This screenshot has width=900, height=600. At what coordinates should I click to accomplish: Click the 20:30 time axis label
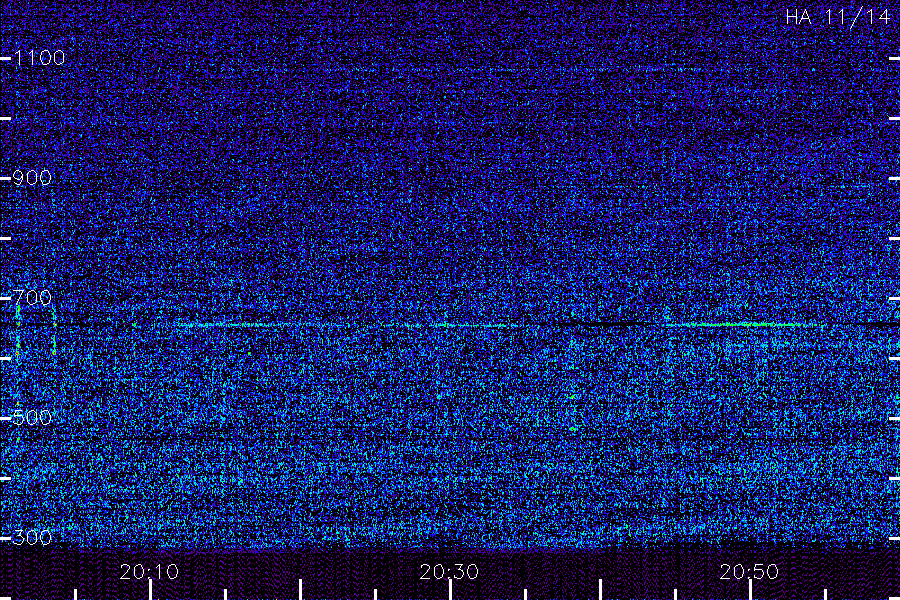tap(449, 572)
